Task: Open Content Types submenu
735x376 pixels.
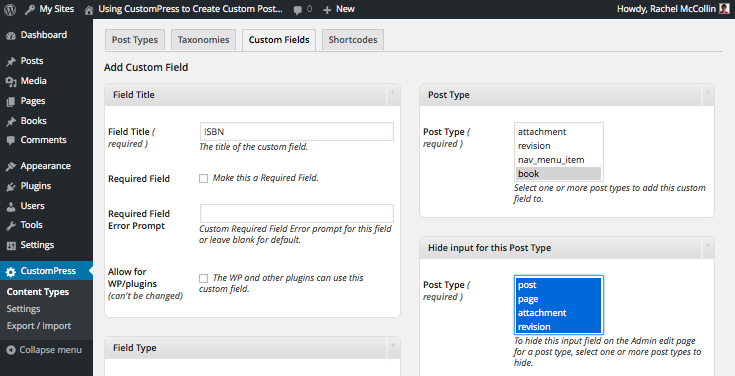Action: pyautogui.click(x=38, y=292)
